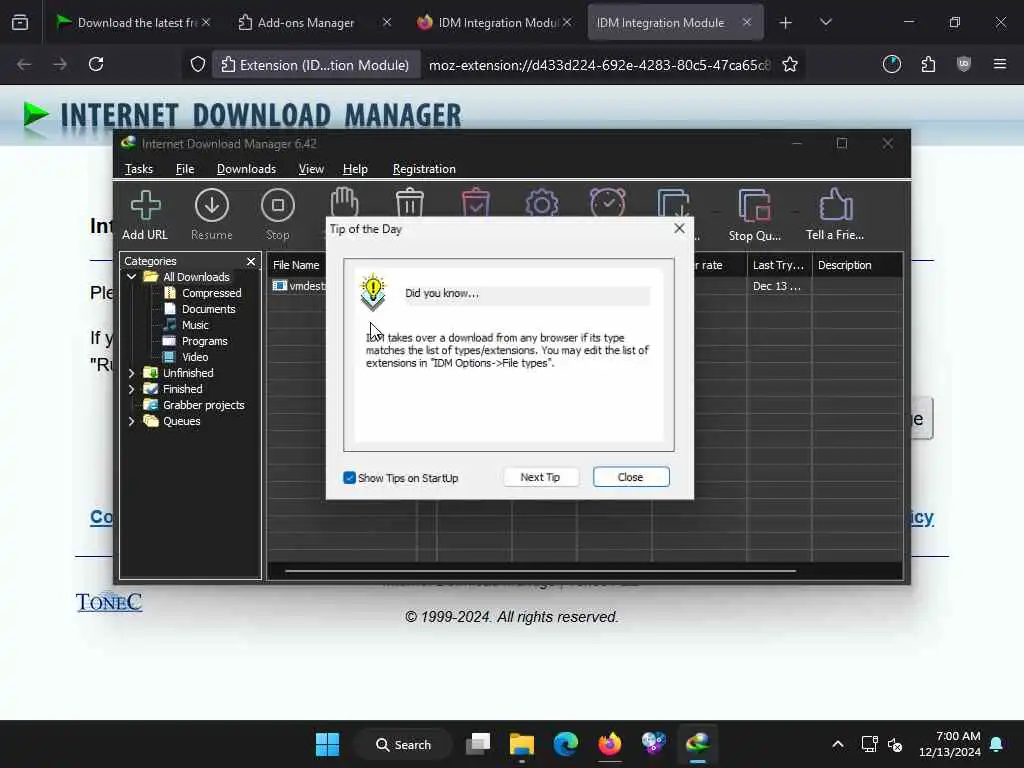This screenshot has height=768, width=1024.
Task: Click the Next Tip button
Action: [x=540, y=477]
